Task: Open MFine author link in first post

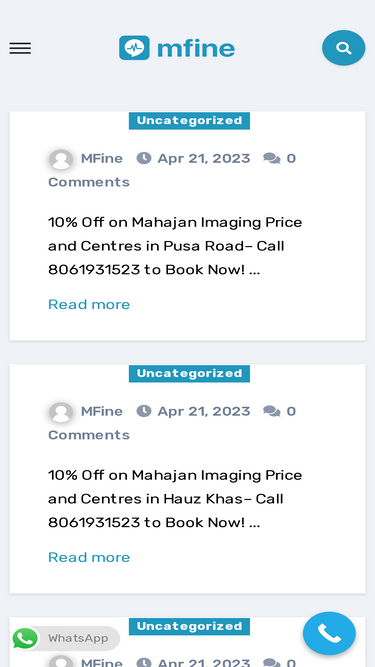Action: point(102,159)
